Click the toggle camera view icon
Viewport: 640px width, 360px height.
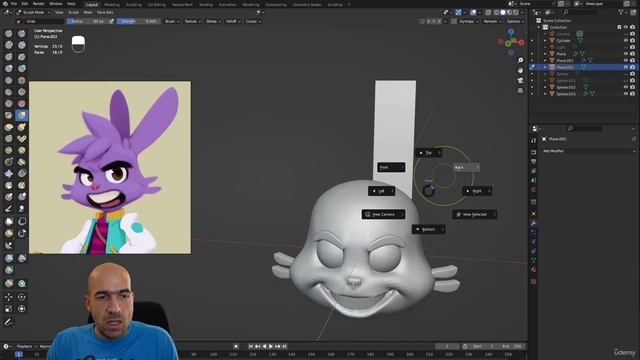click(x=520, y=80)
